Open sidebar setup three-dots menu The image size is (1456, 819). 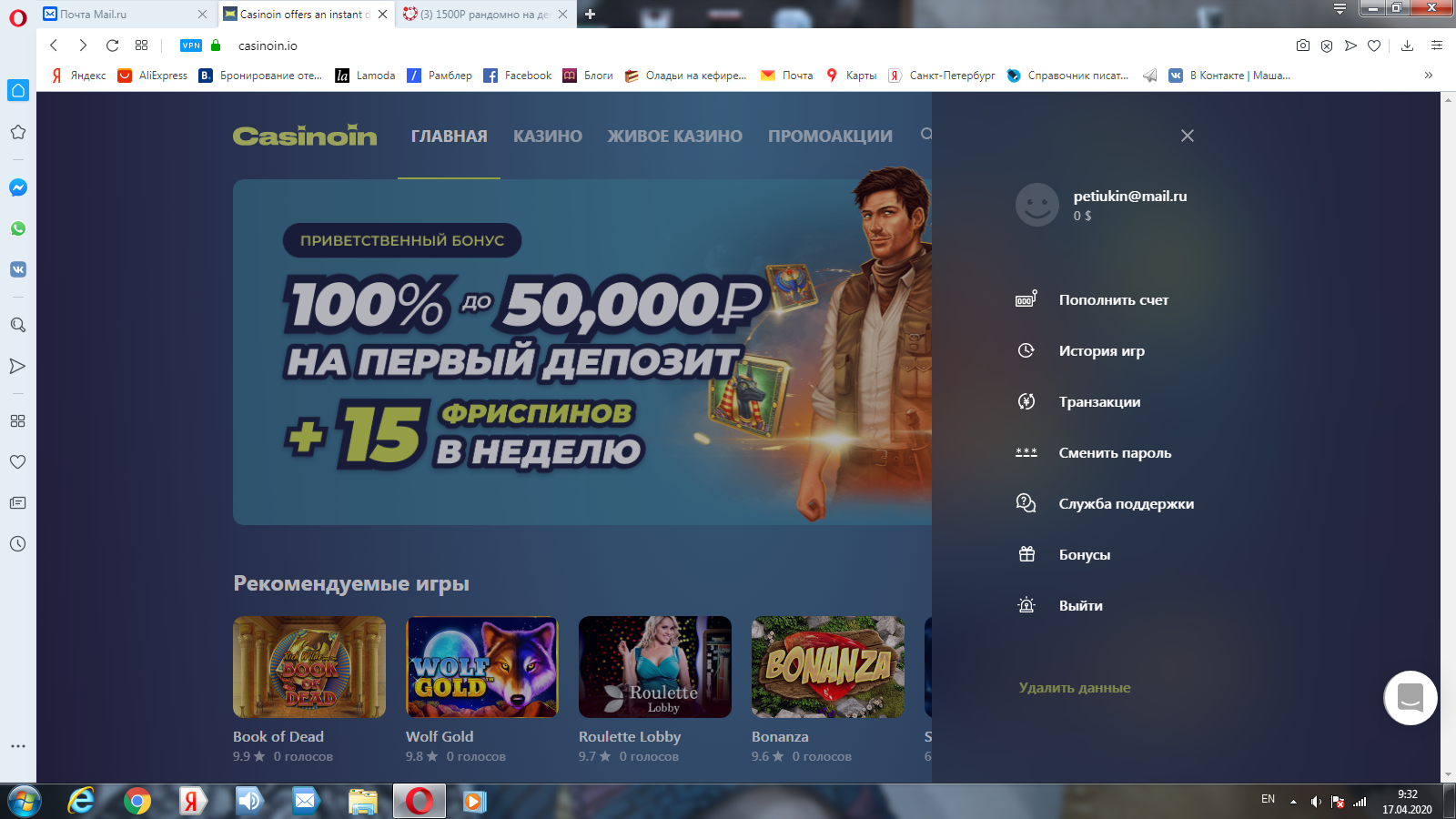[x=17, y=745]
